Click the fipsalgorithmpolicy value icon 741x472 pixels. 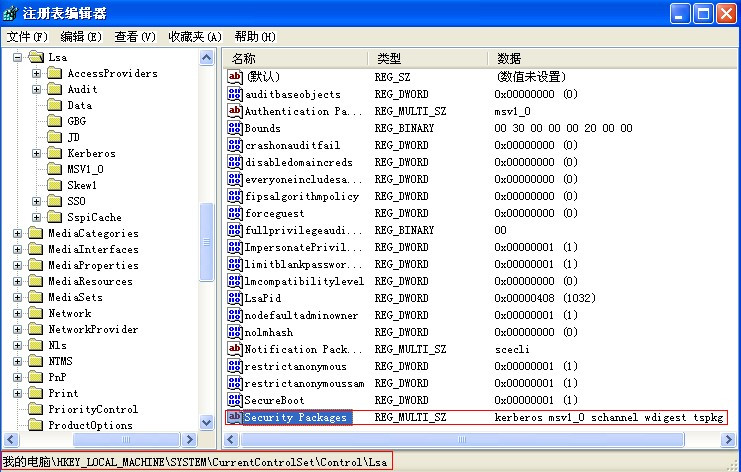(x=235, y=196)
